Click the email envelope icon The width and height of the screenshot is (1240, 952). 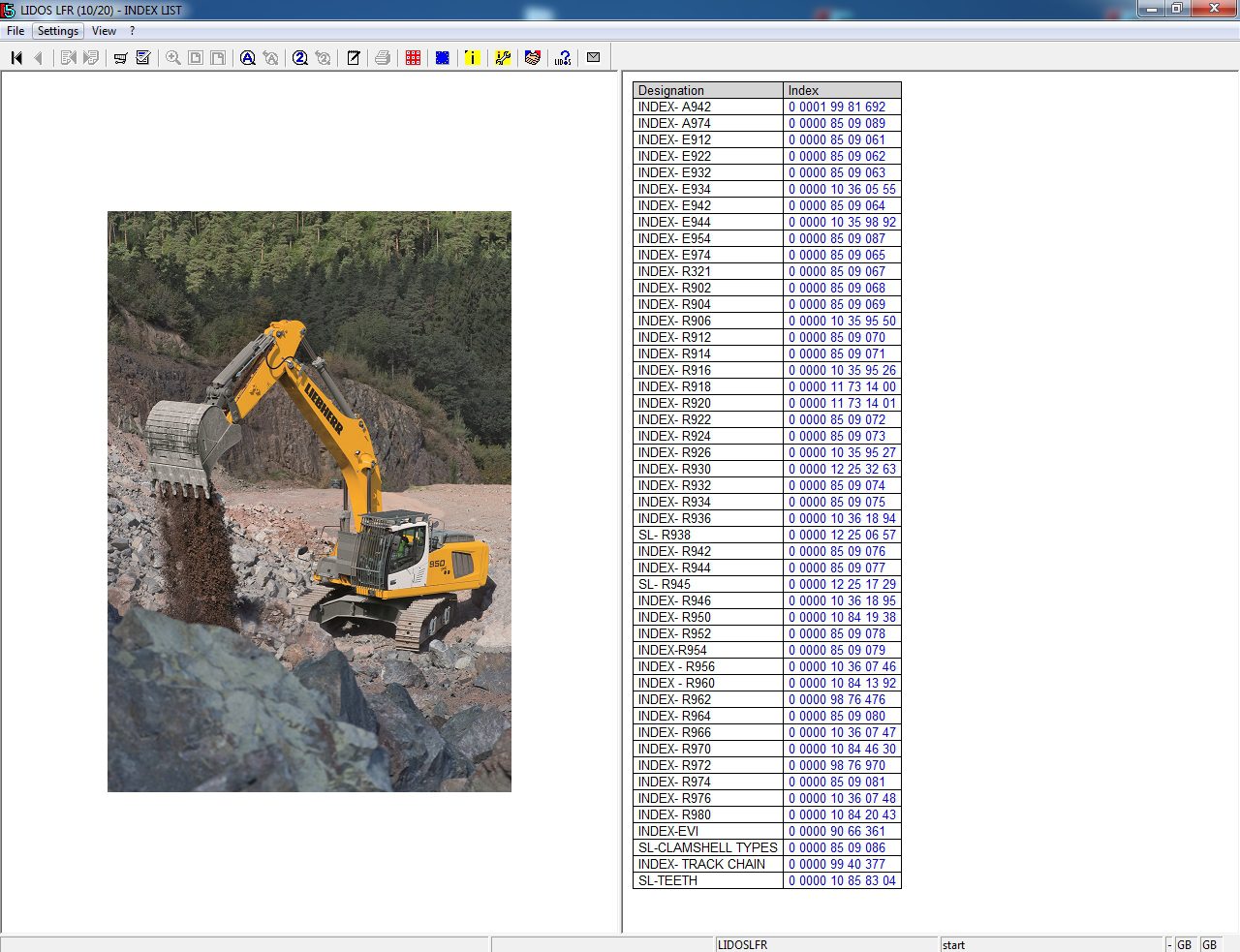tap(592, 57)
